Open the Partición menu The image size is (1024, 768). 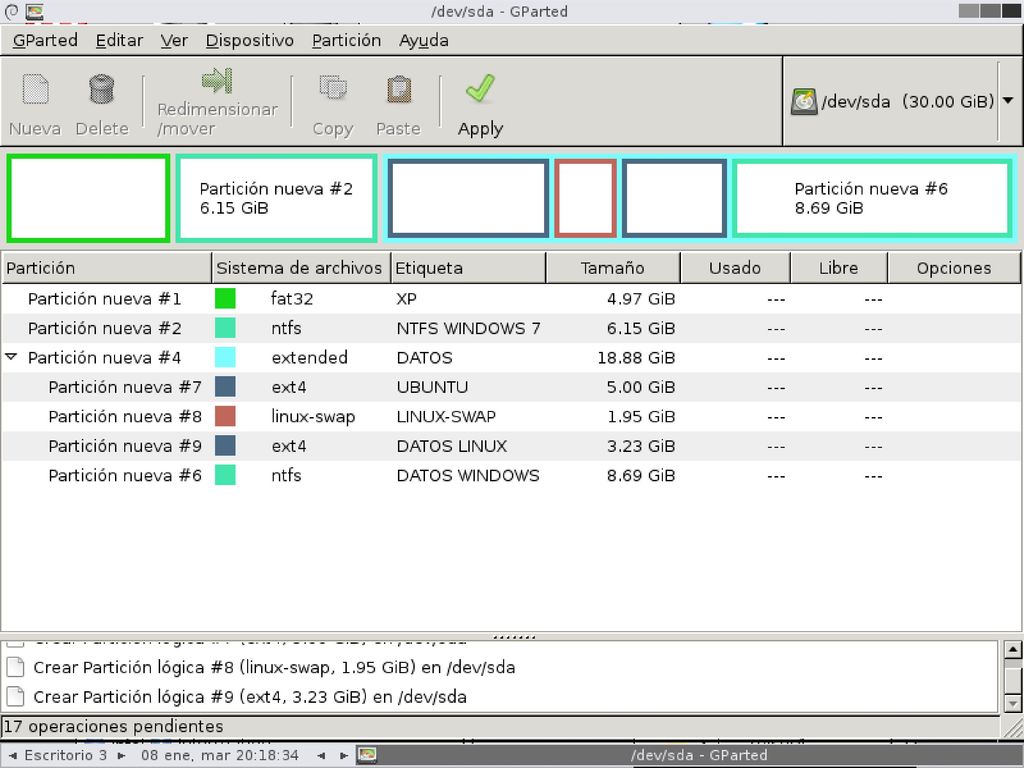(x=346, y=40)
